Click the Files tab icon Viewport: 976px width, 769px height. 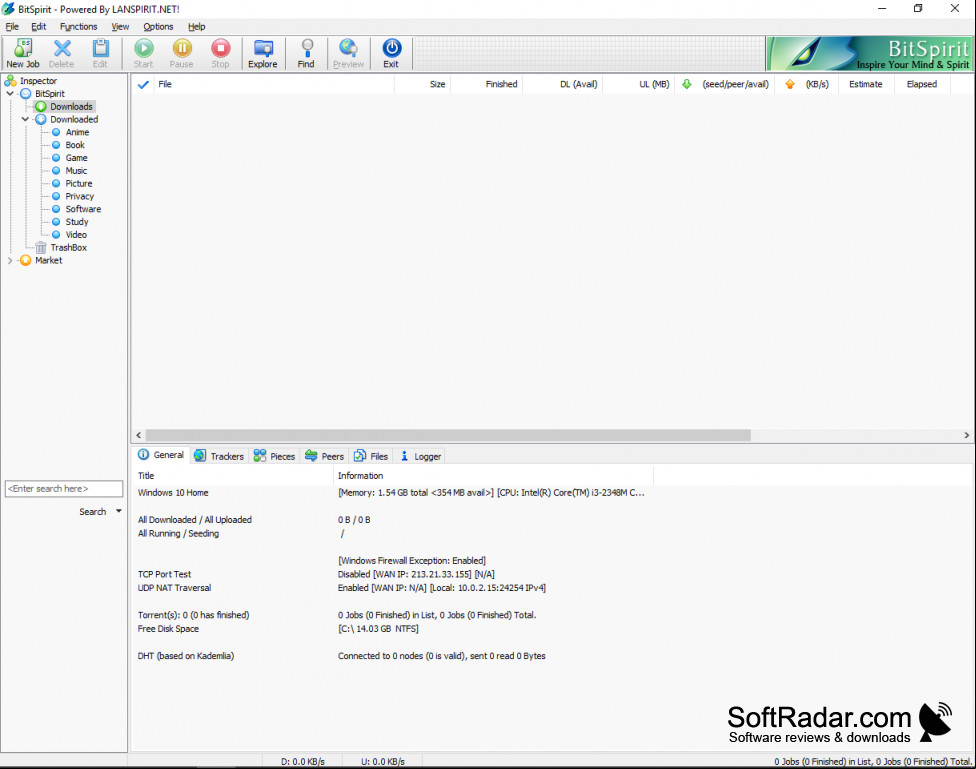(360, 456)
